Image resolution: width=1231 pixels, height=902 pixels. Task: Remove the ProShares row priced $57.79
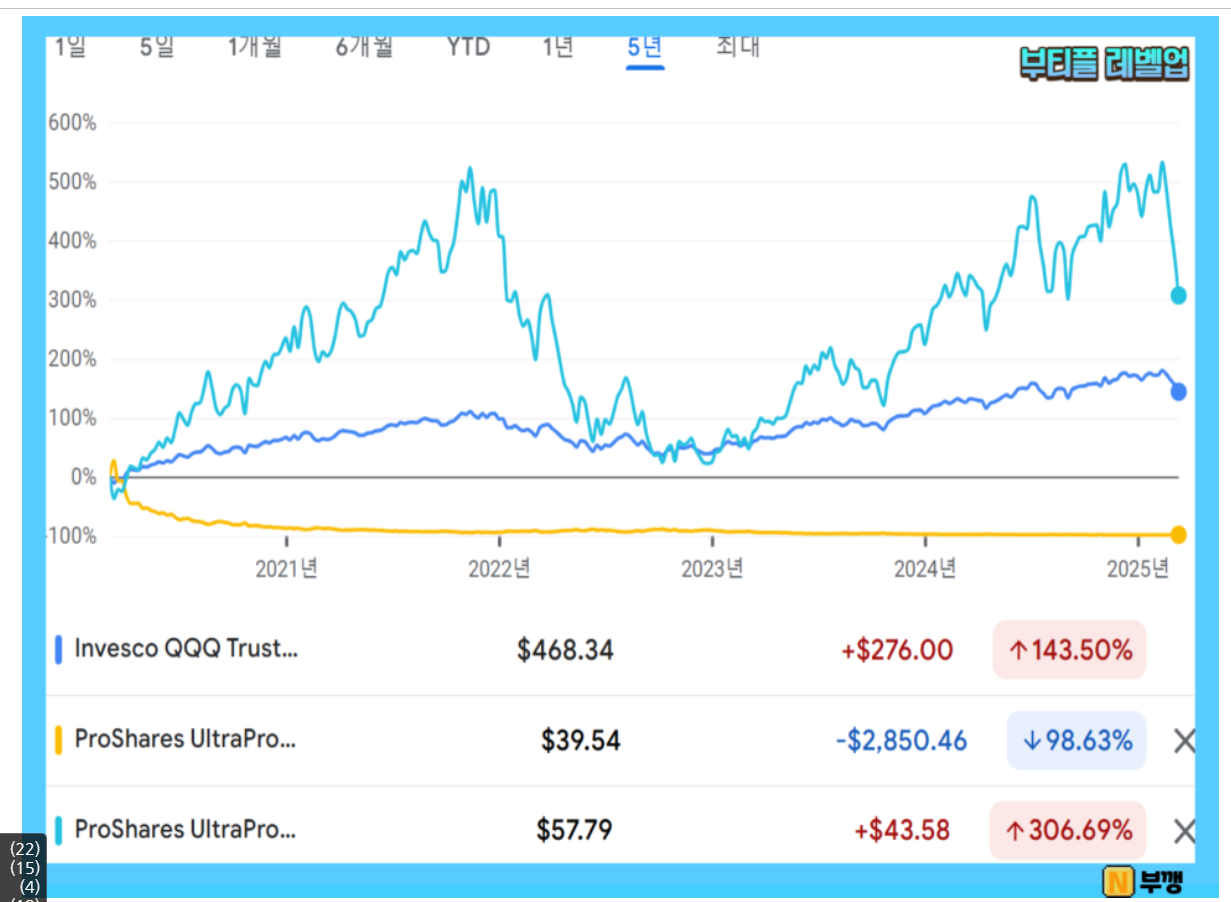(x=1184, y=831)
